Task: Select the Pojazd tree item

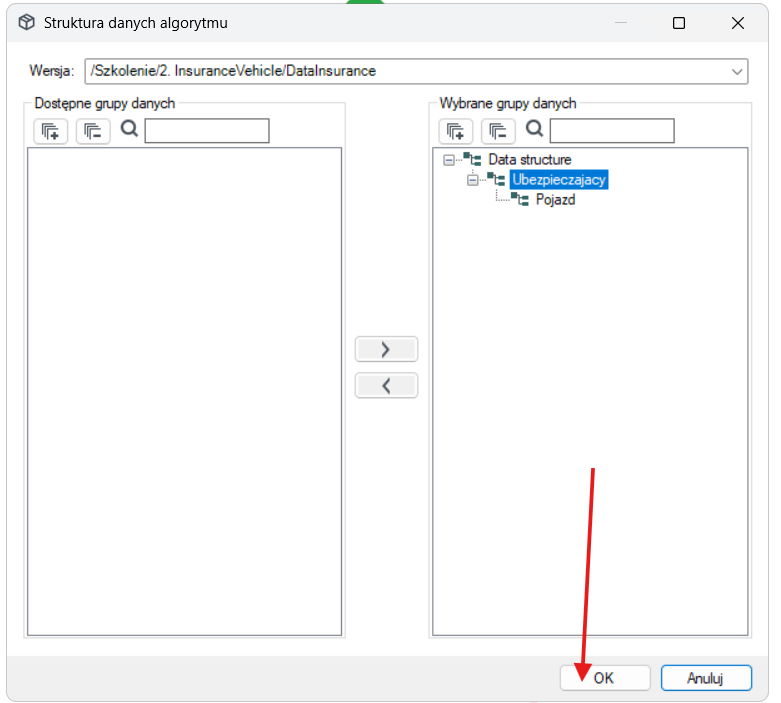Action: [555, 199]
